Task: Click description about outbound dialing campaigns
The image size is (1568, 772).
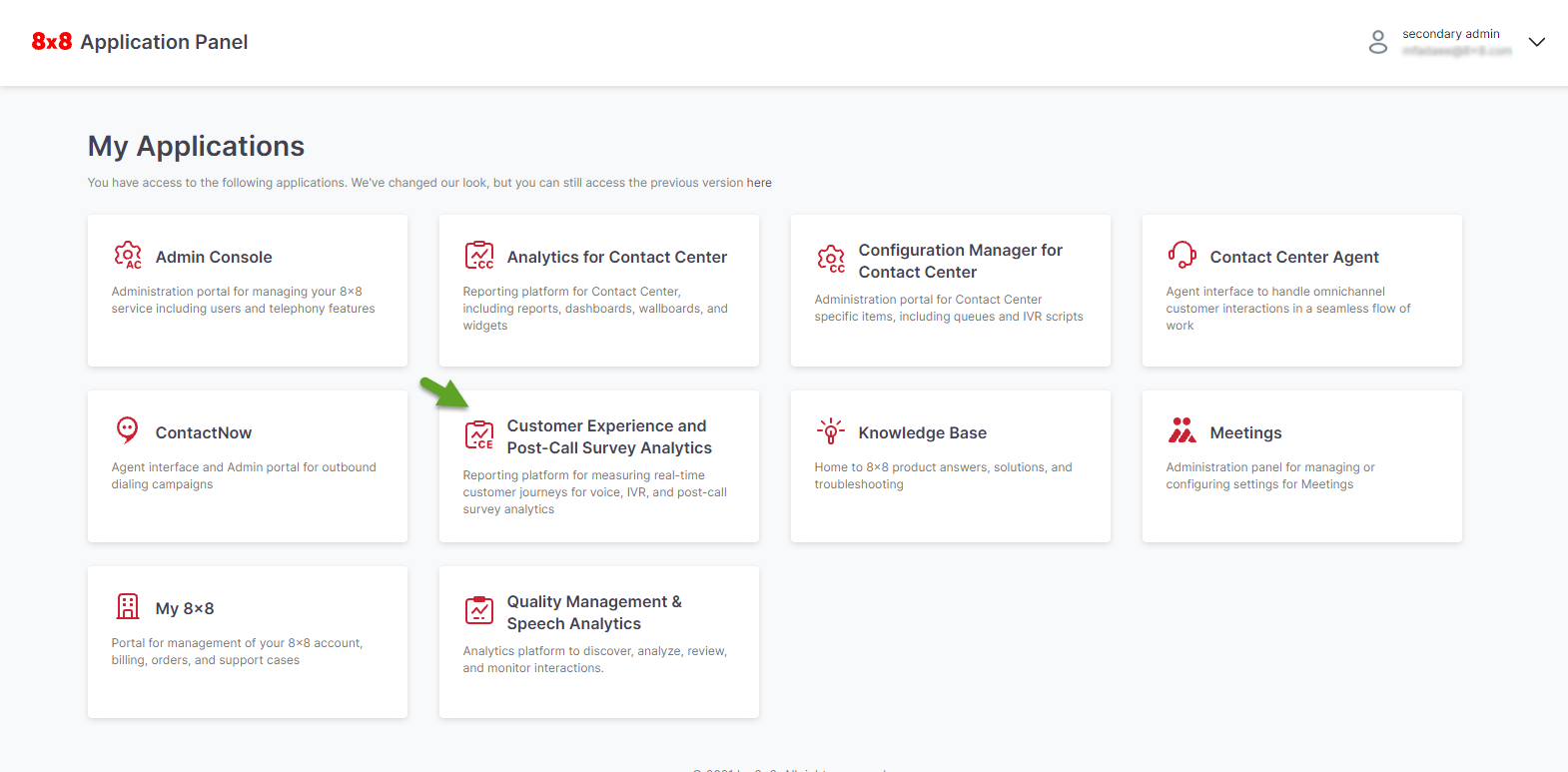Action: coord(244,475)
